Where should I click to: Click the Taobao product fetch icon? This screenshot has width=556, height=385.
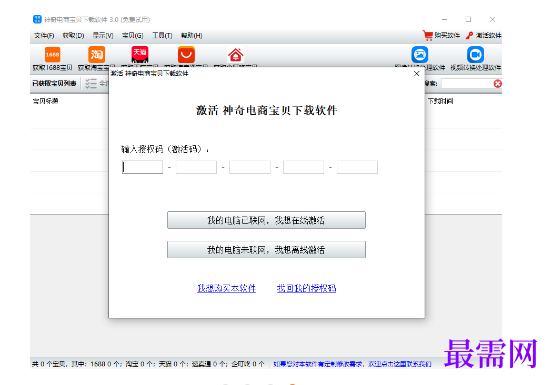pyautogui.click(x=96, y=55)
